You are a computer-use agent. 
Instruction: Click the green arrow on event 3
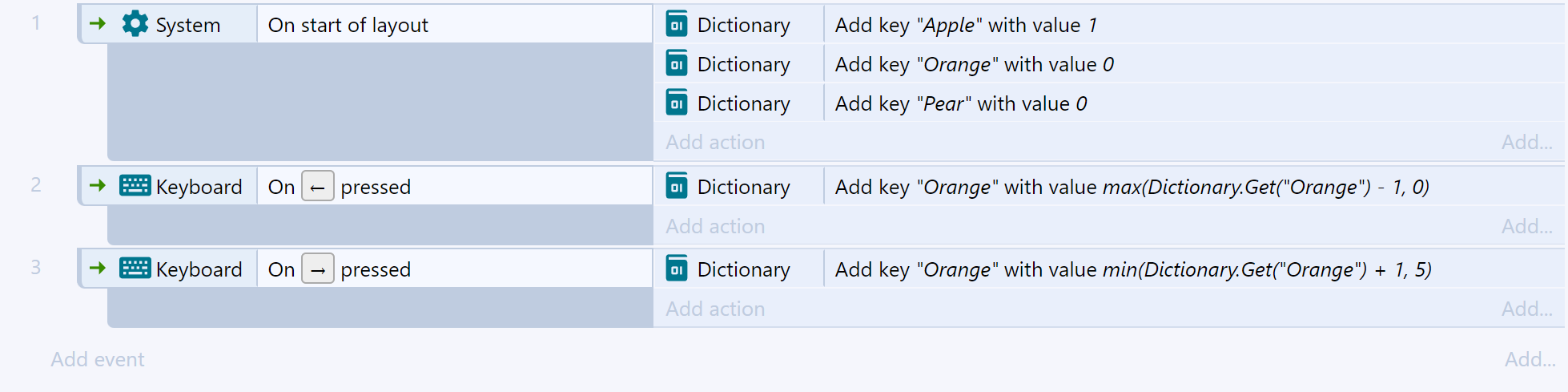(98, 269)
